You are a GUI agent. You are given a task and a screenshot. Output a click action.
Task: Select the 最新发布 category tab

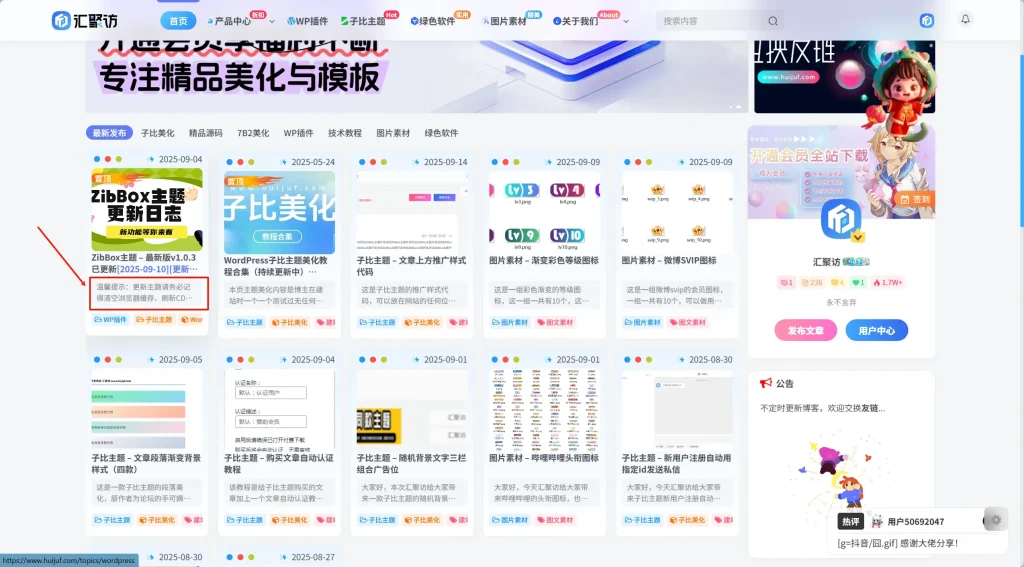click(109, 133)
